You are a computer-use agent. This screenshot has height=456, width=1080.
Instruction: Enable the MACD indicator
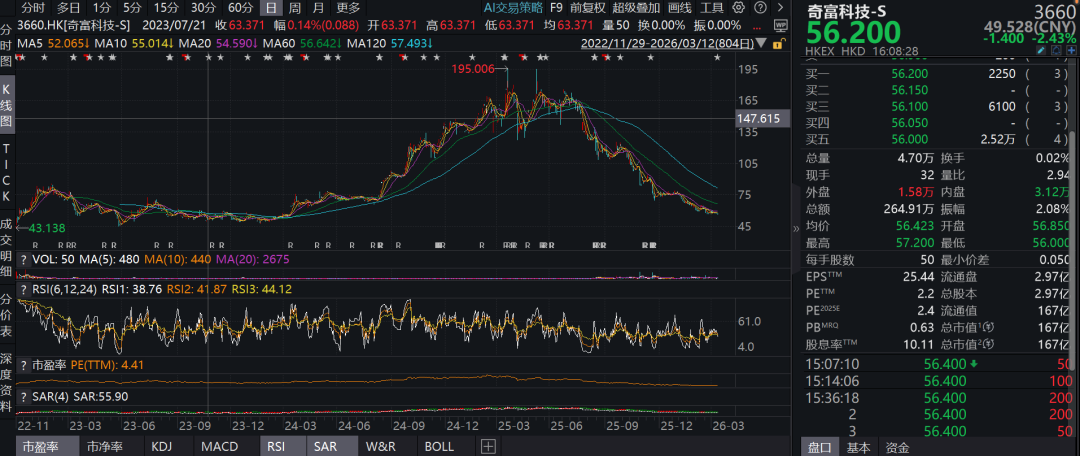(219, 446)
